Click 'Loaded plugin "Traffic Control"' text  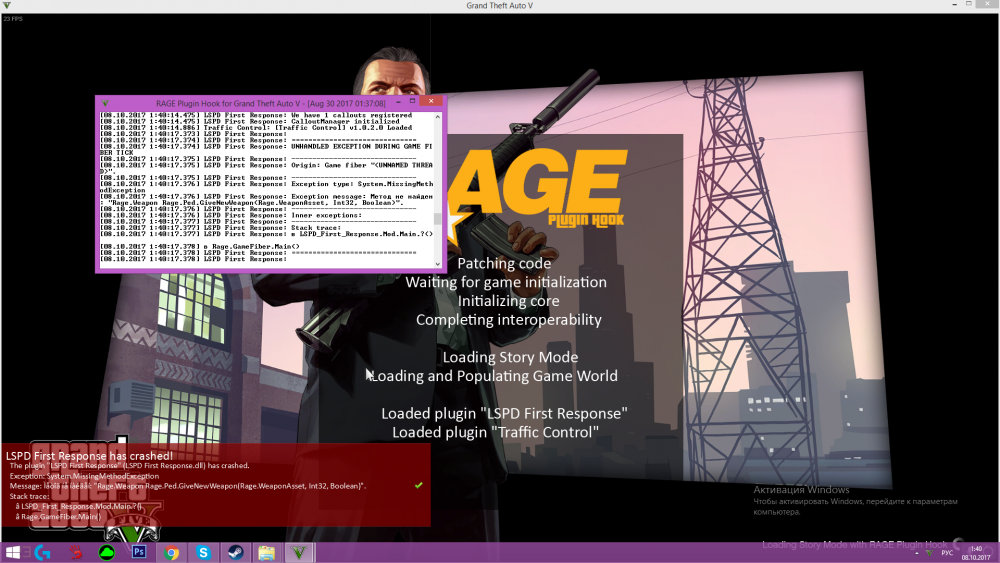click(x=496, y=432)
